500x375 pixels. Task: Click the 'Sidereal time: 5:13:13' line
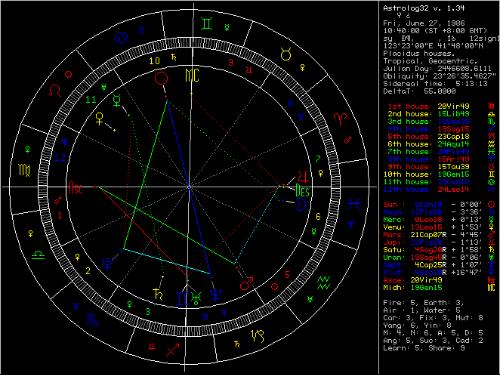435,84
